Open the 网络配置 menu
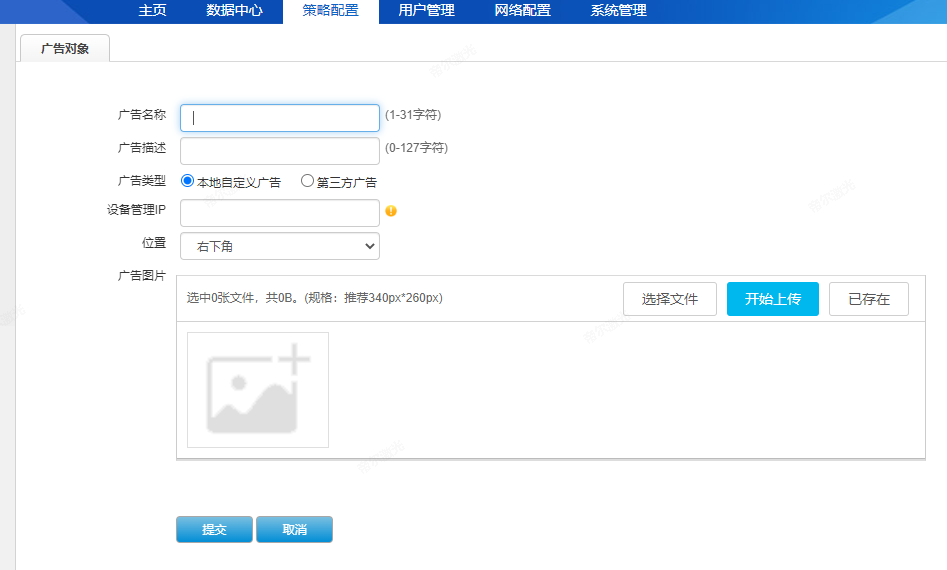Screen dimensions: 947x570 pyautogui.click(x=522, y=11)
